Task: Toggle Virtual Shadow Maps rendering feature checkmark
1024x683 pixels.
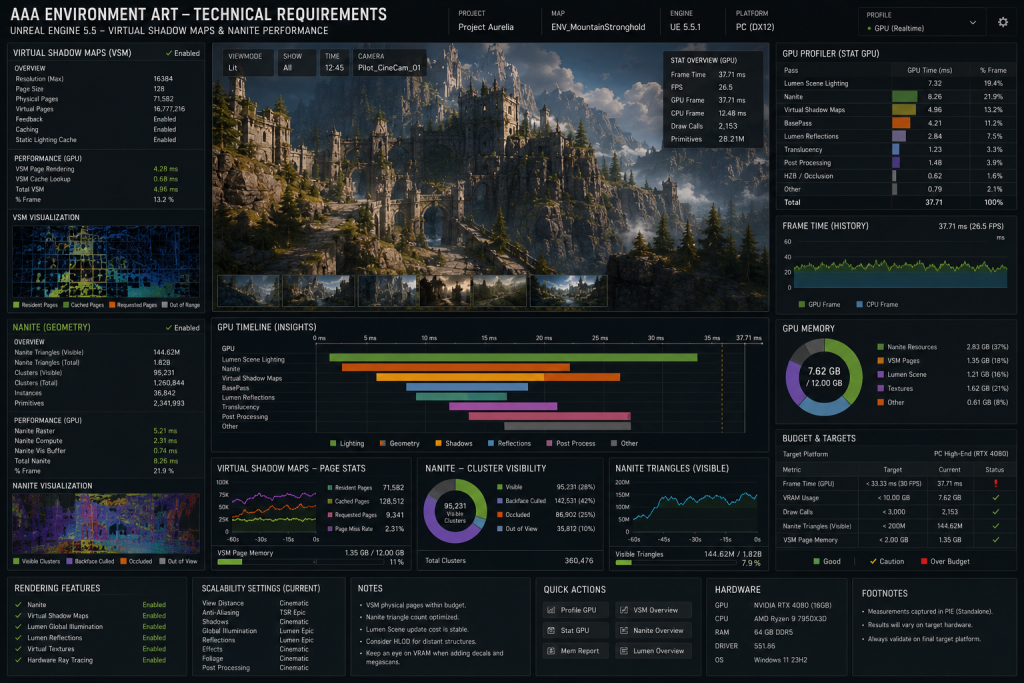Action: click(x=18, y=616)
